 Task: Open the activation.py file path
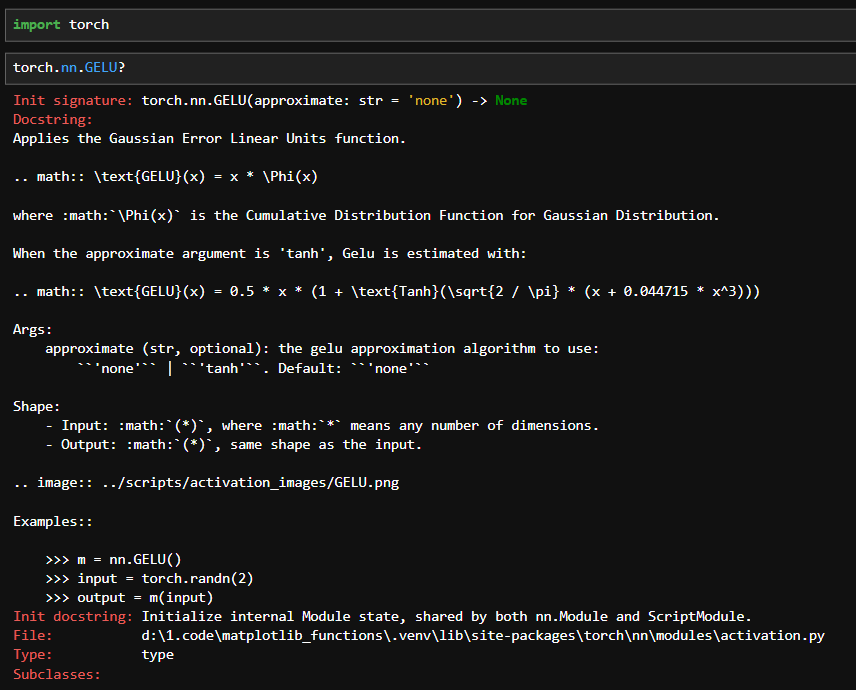(x=483, y=635)
